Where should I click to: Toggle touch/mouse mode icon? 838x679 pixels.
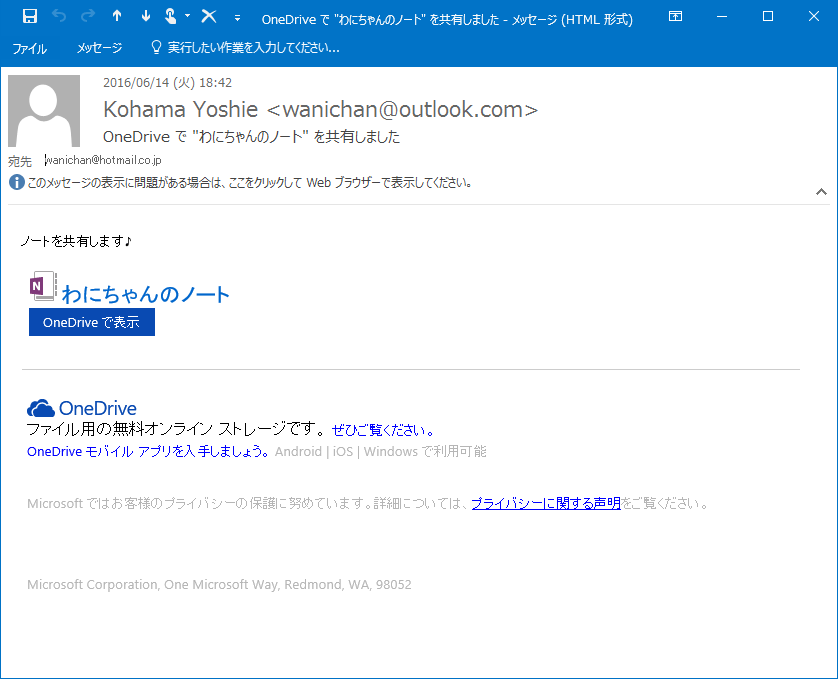click(x=171, y=17)
